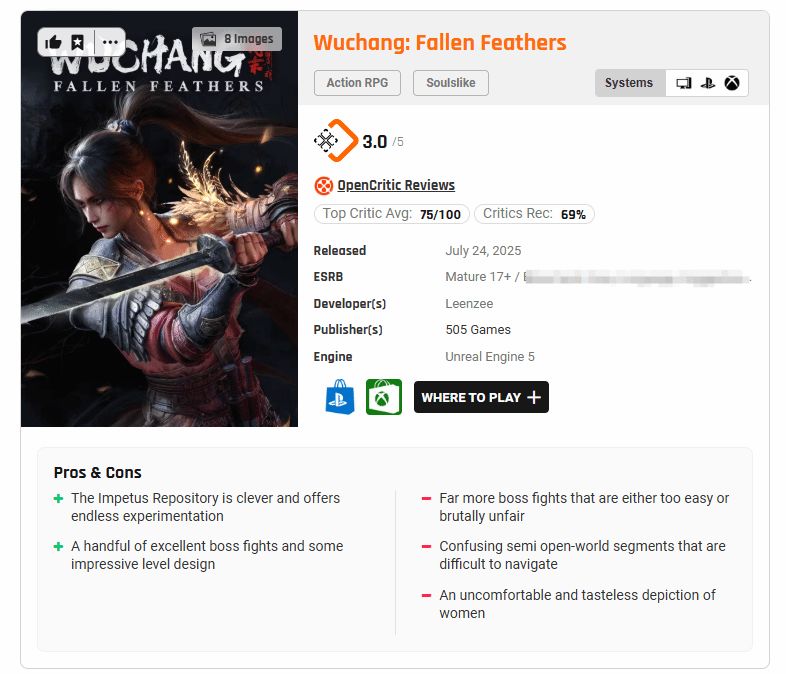
Task: Open the Soulslike genre tag
Action: pyautogui.click(x=451, y=83)
